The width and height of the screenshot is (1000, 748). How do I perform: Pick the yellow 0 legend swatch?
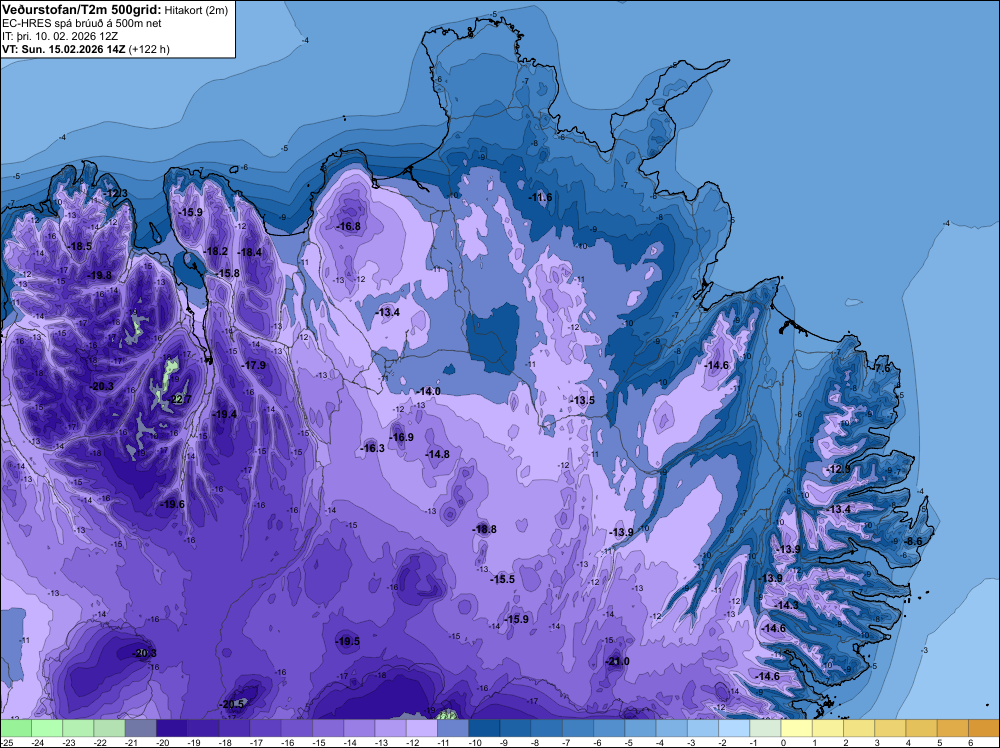click(797, 728)
